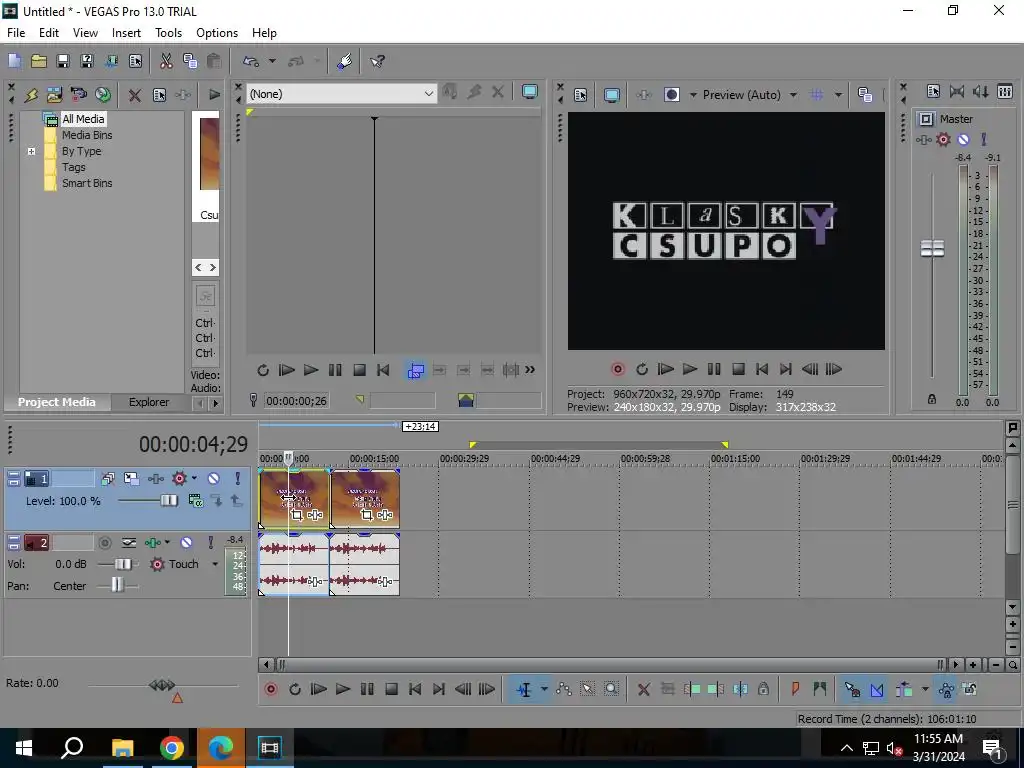Click the globe Get Media icon
The image size is (1024, 768).
pyautogui.click(x=103, y=95)
